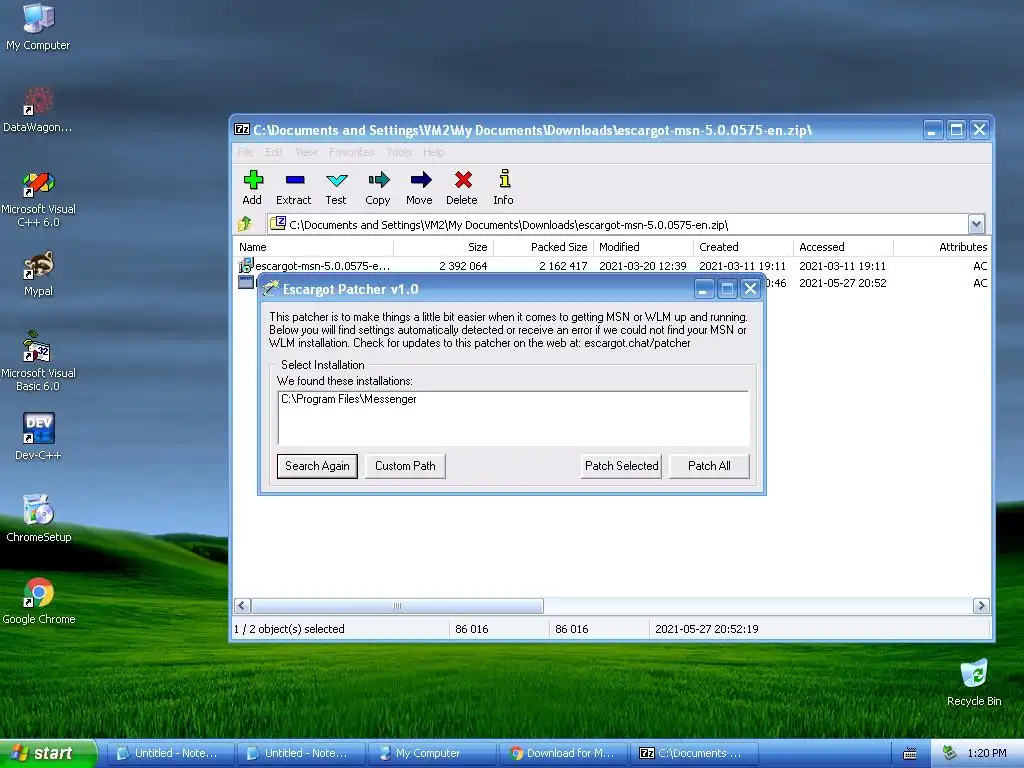Open the Windows start menu

tap(48, 753)
